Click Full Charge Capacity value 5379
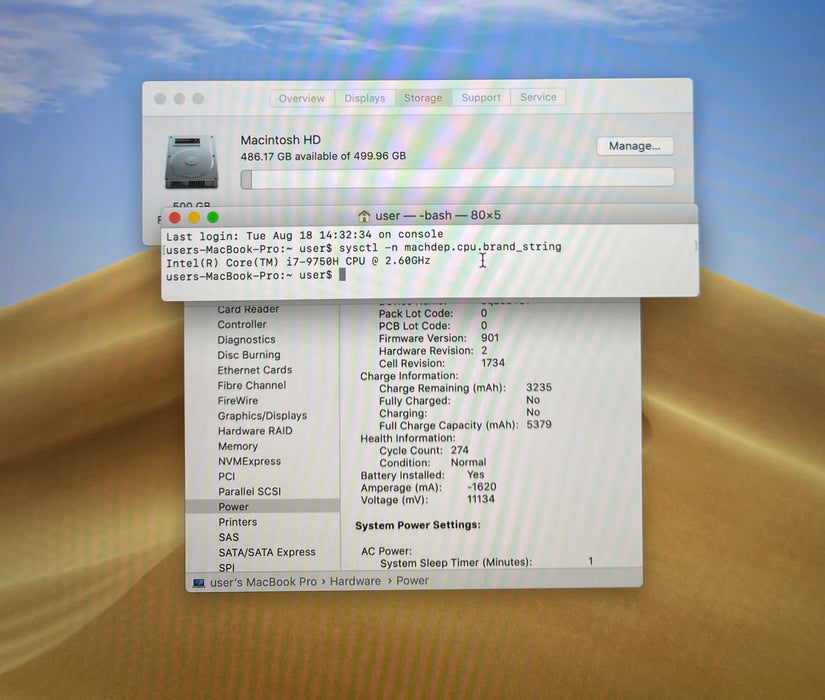The image size is (825, 700). [x=539, y=424]
